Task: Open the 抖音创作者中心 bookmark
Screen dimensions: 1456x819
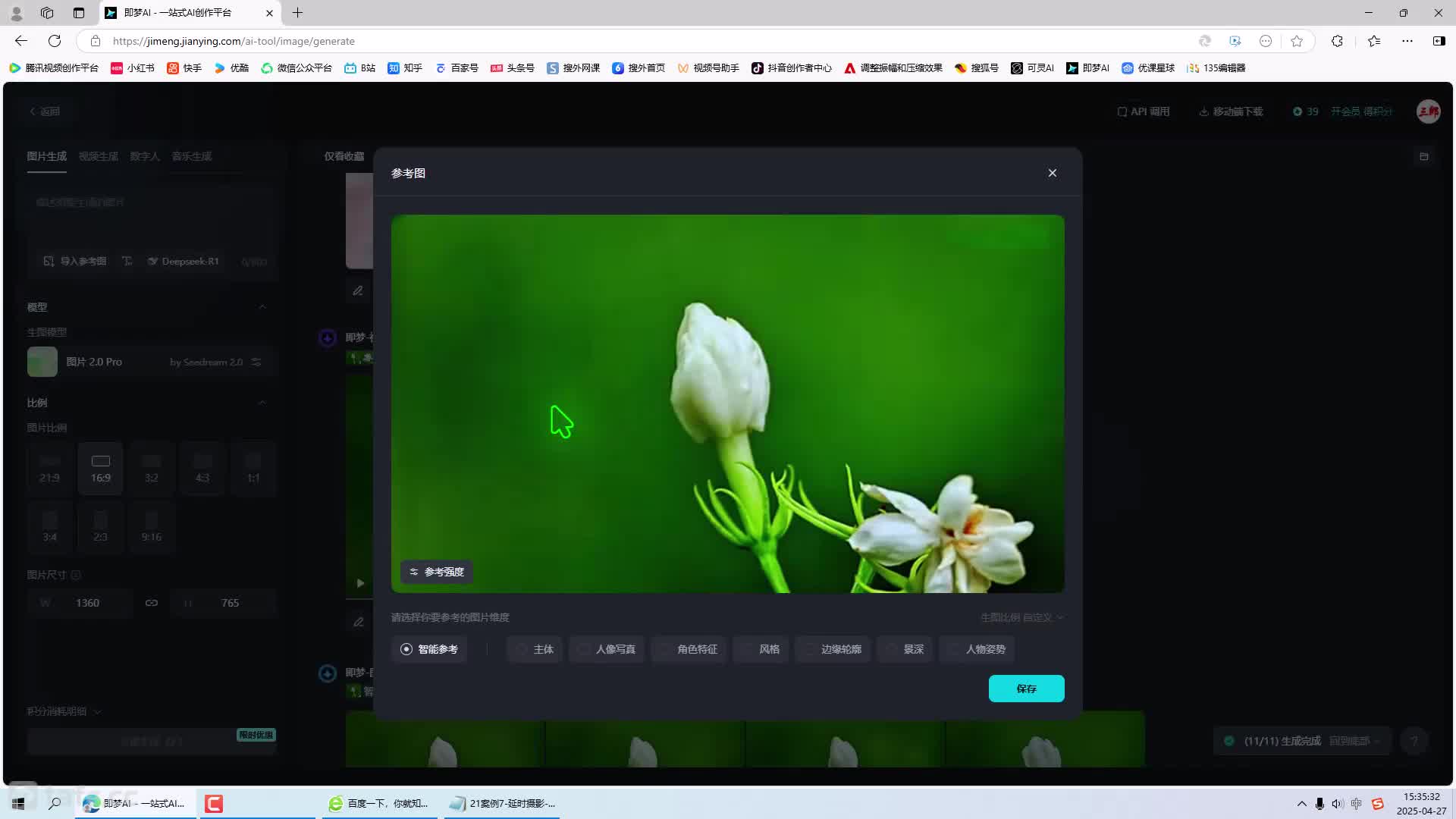Action: point(792,67)
